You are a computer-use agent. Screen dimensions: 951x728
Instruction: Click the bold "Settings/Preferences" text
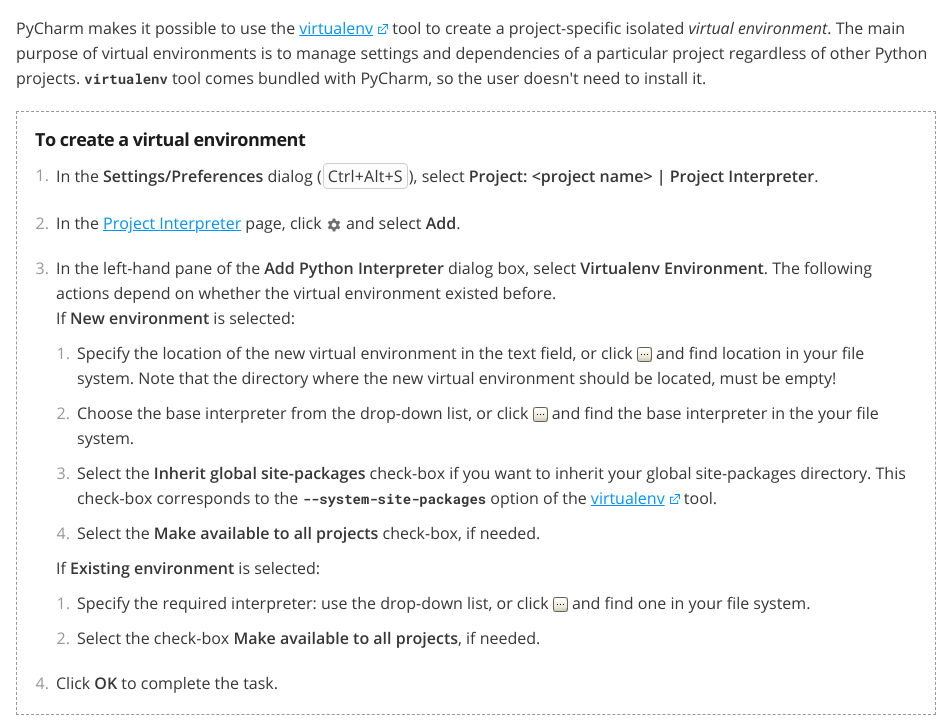[182, 177]
